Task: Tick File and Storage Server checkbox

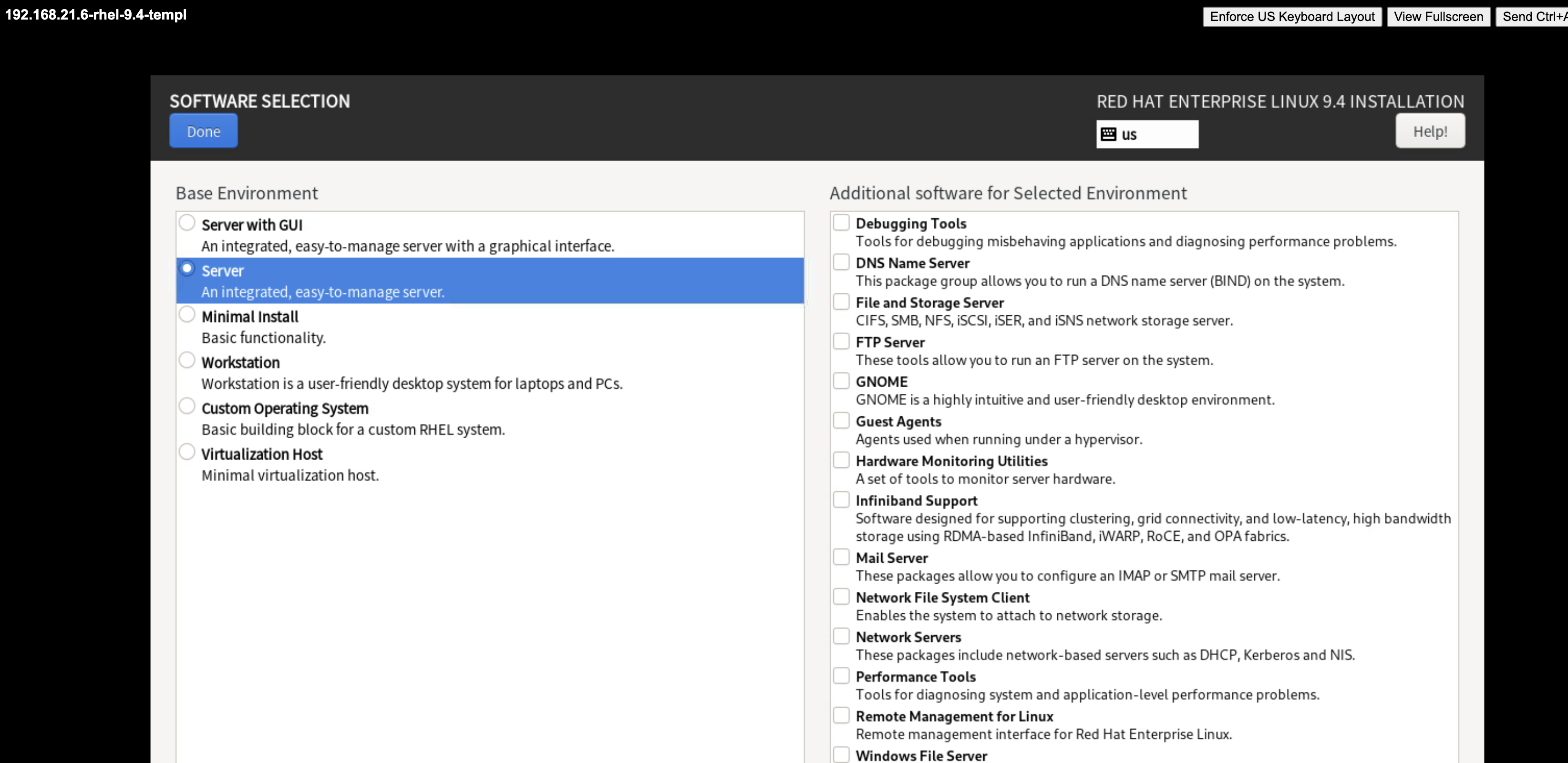Action: 841,302
